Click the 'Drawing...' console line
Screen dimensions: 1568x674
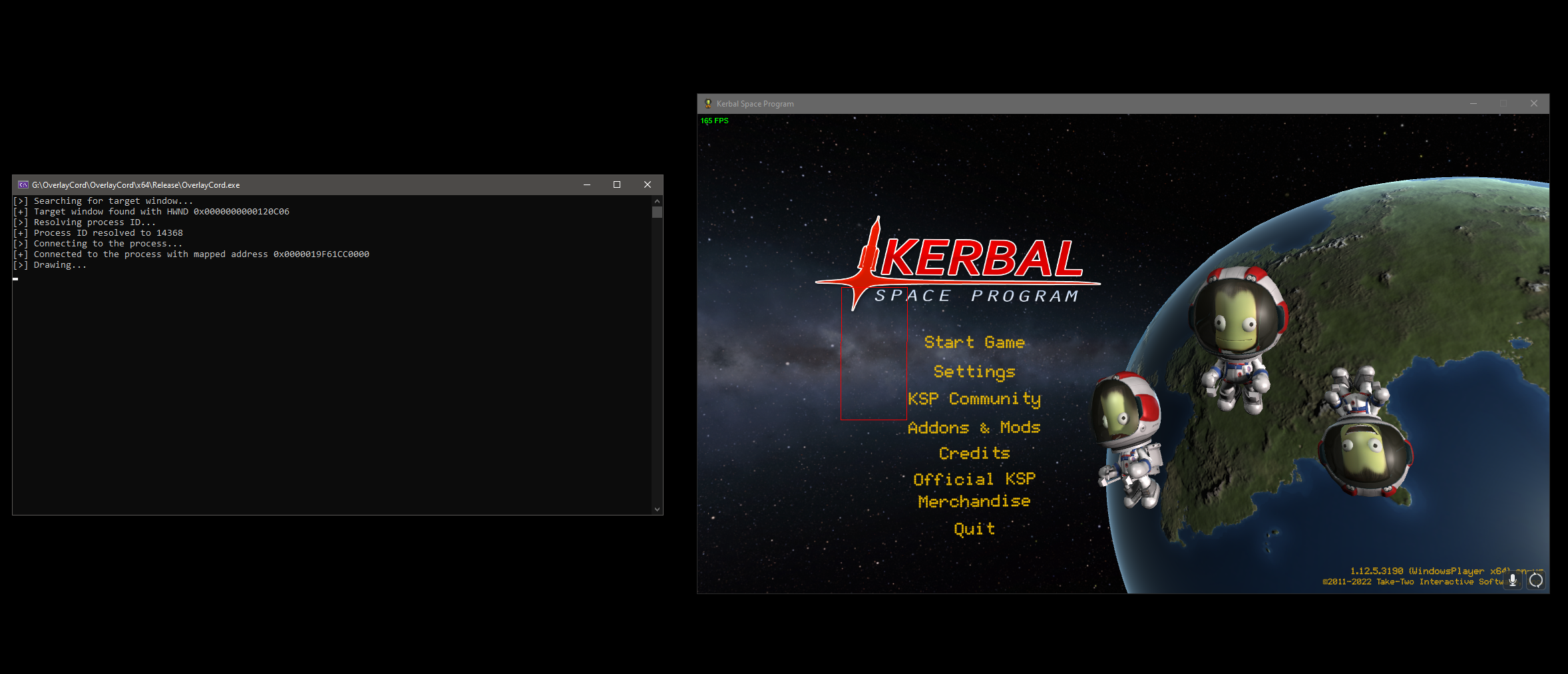tap(50, 265)
